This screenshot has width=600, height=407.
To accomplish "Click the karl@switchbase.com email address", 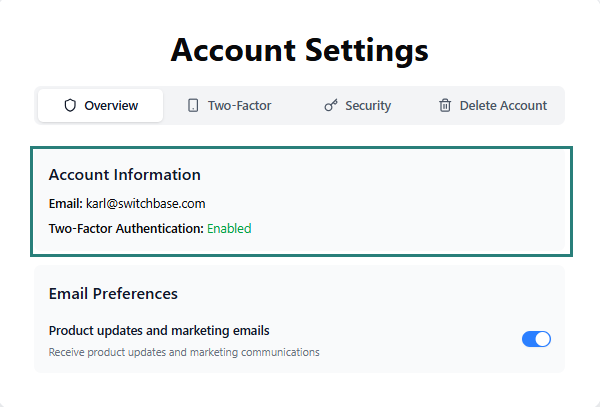I will tap(146, 203).
